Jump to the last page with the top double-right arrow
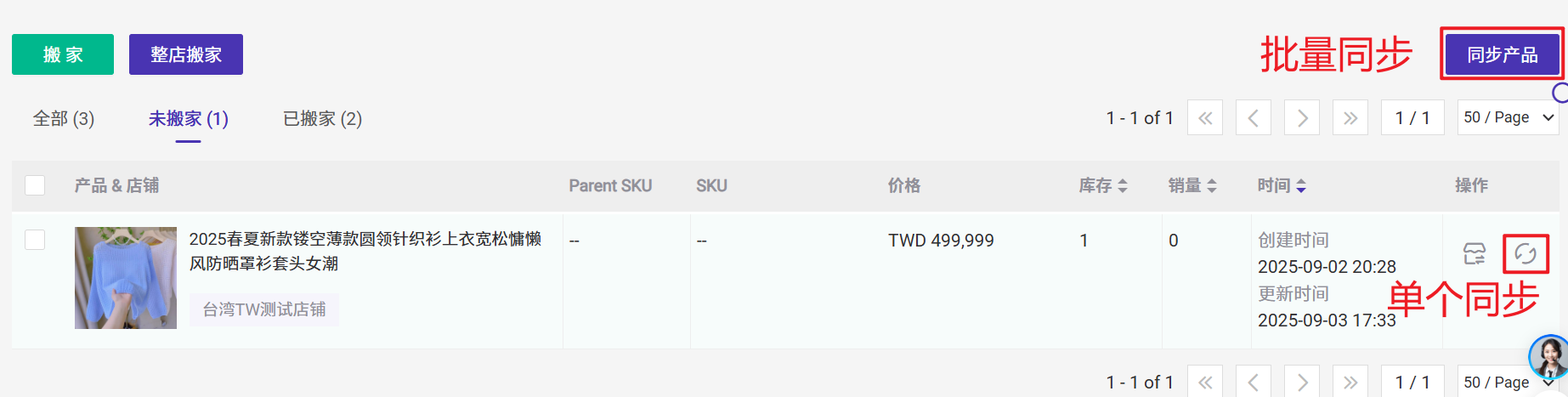 [1350, 117]
